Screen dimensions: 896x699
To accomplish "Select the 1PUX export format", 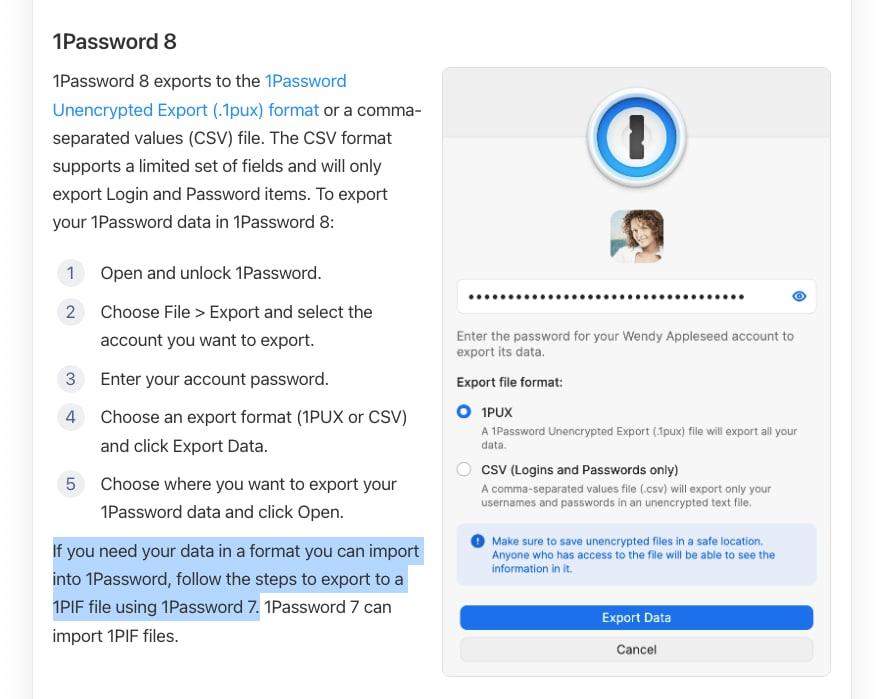I will tap(463, 411).
